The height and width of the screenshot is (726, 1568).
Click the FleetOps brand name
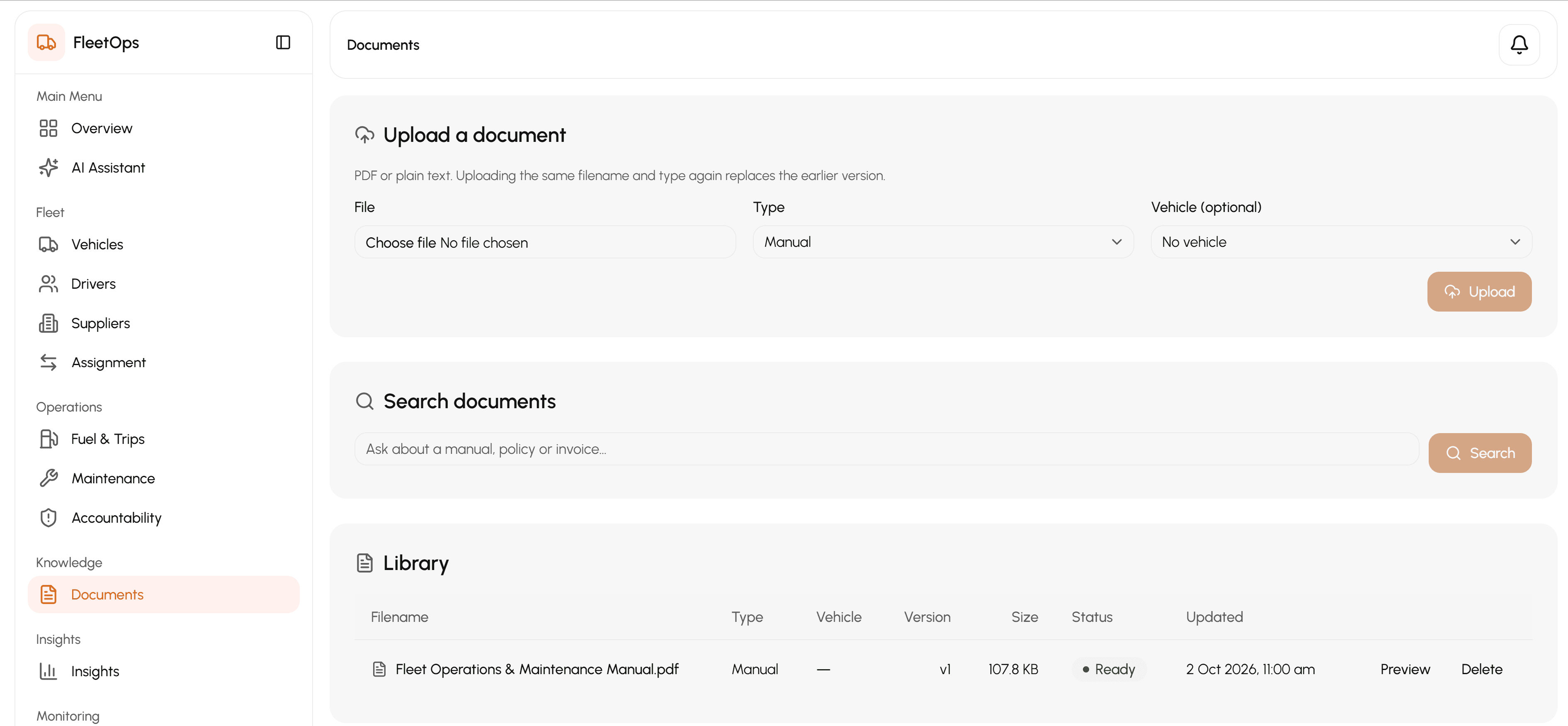pyautogui.click(x=106, y=43)
